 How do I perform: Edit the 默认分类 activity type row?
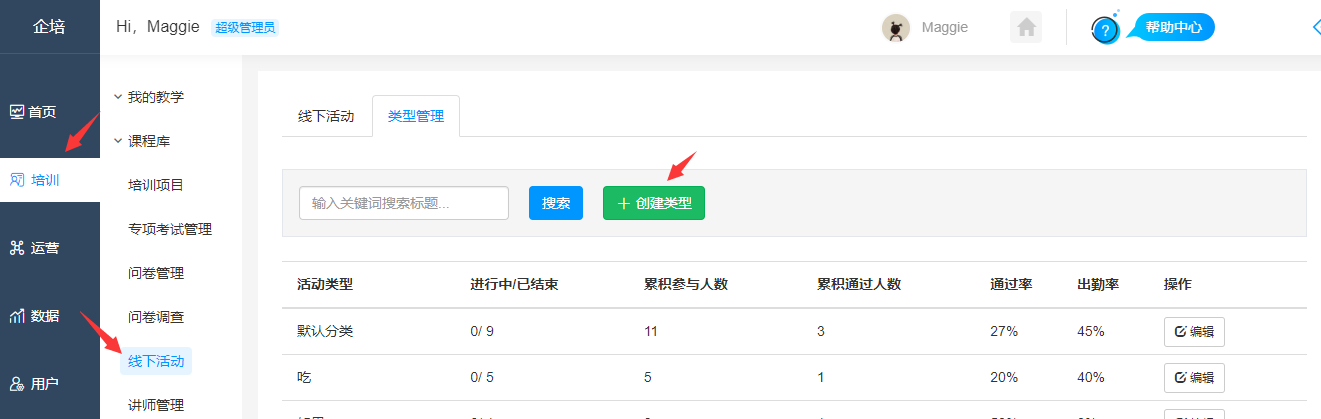1193,332
